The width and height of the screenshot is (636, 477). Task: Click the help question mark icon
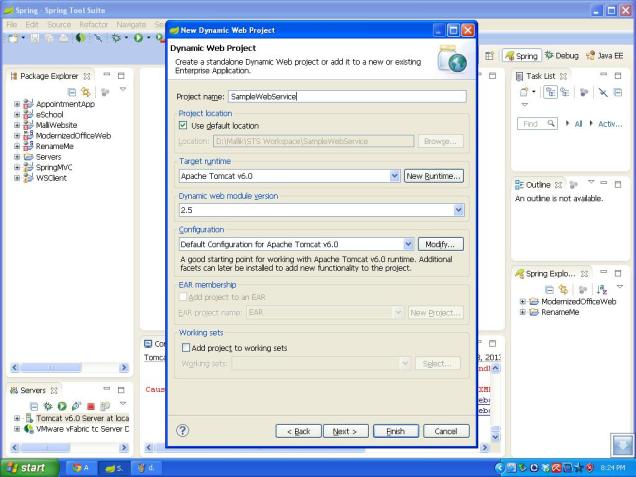(183, 430)
